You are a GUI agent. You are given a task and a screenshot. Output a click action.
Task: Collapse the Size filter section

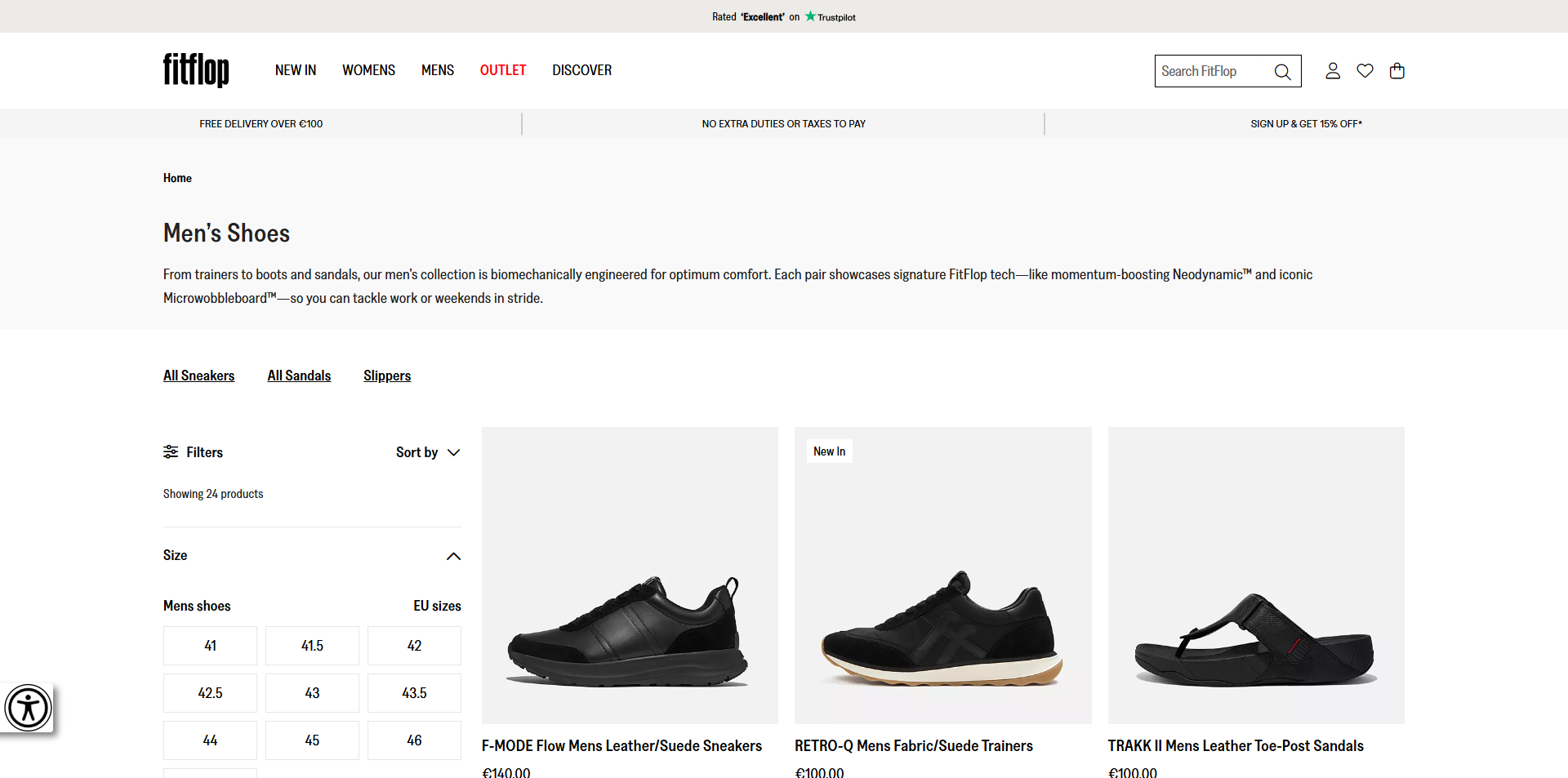(453, 556)
